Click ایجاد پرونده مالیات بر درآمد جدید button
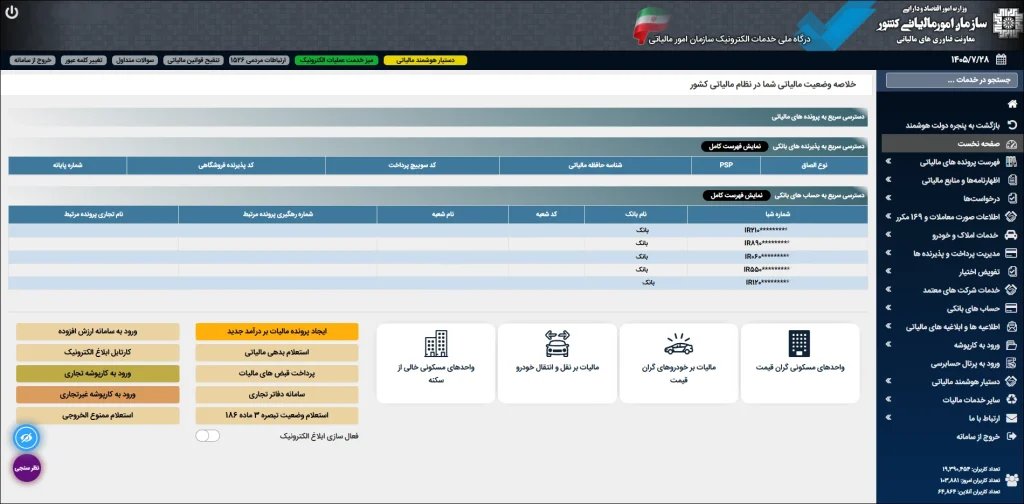Screen dimensions: 1024x504 point(277,332)
